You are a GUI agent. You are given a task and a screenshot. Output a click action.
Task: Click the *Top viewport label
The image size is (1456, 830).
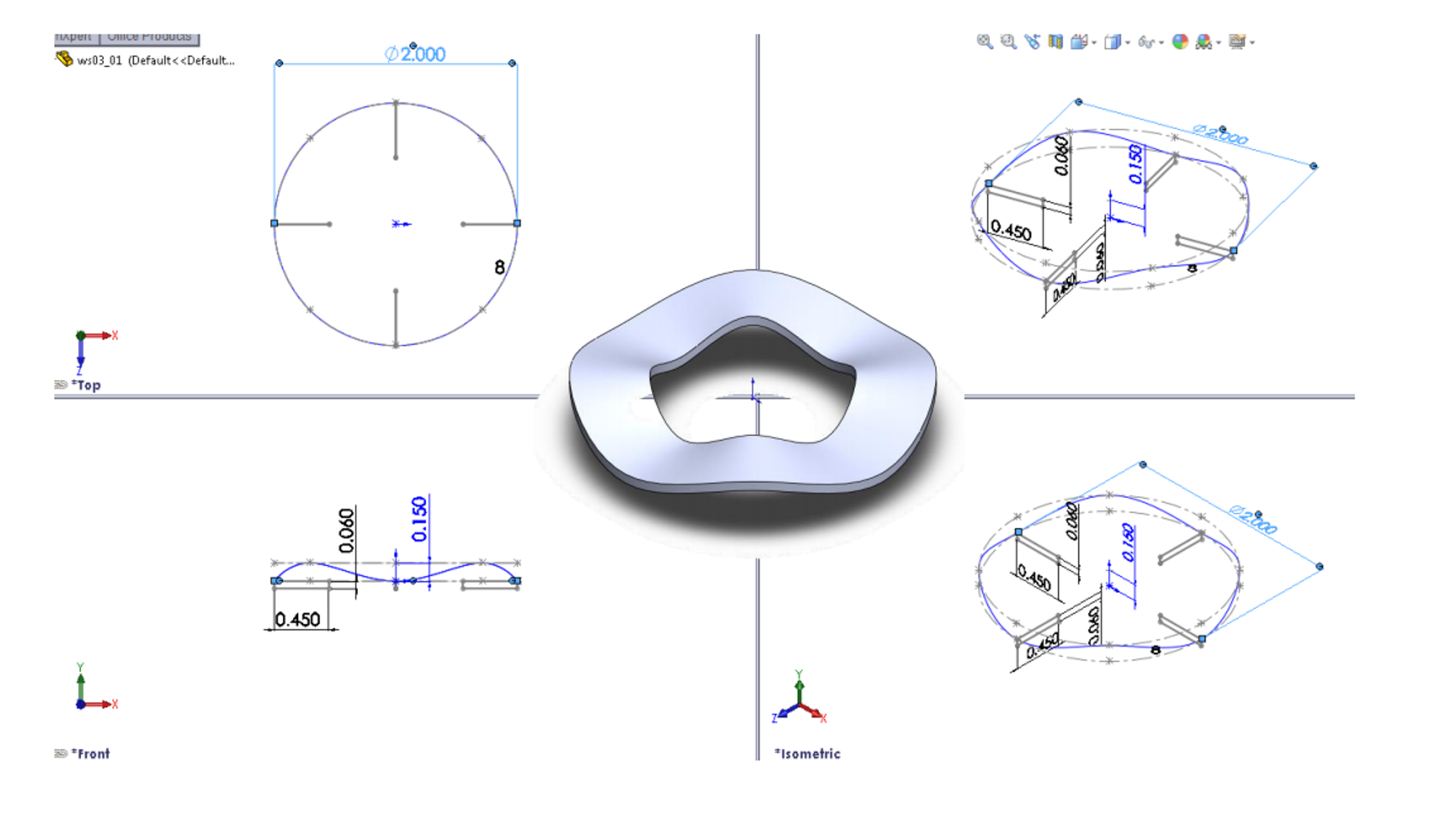tap(86, 385)
